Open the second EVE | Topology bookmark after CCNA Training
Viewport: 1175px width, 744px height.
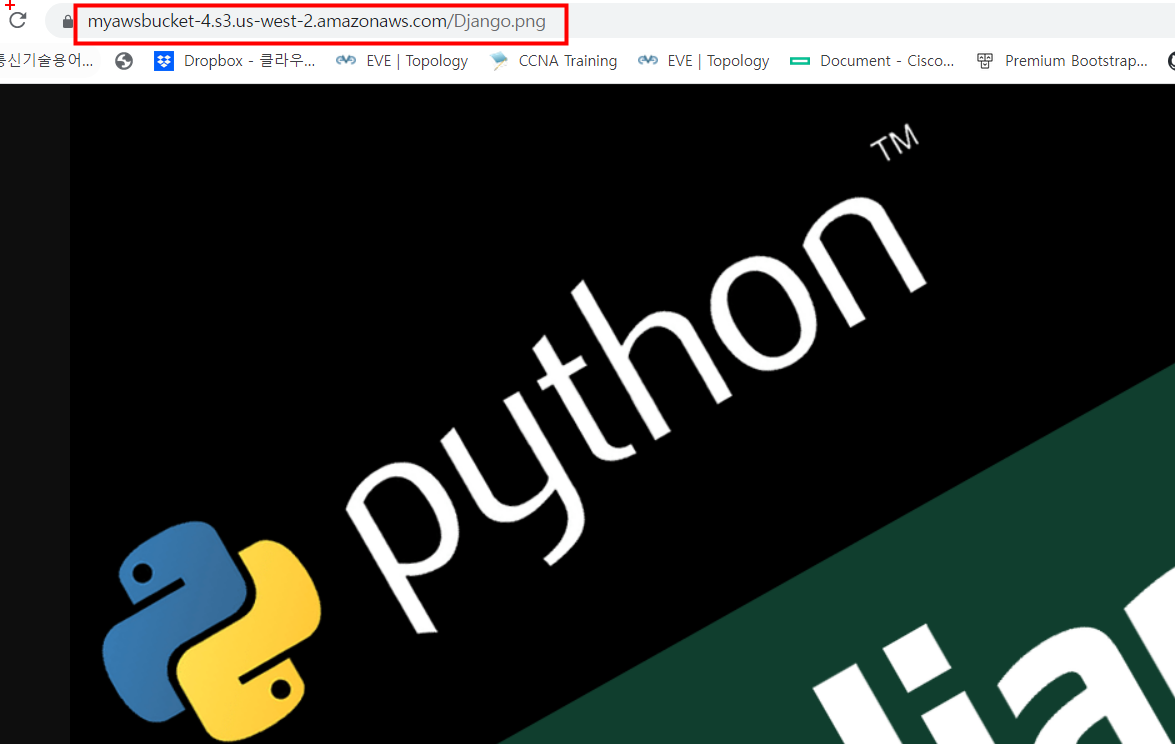[x=704, y=61]
